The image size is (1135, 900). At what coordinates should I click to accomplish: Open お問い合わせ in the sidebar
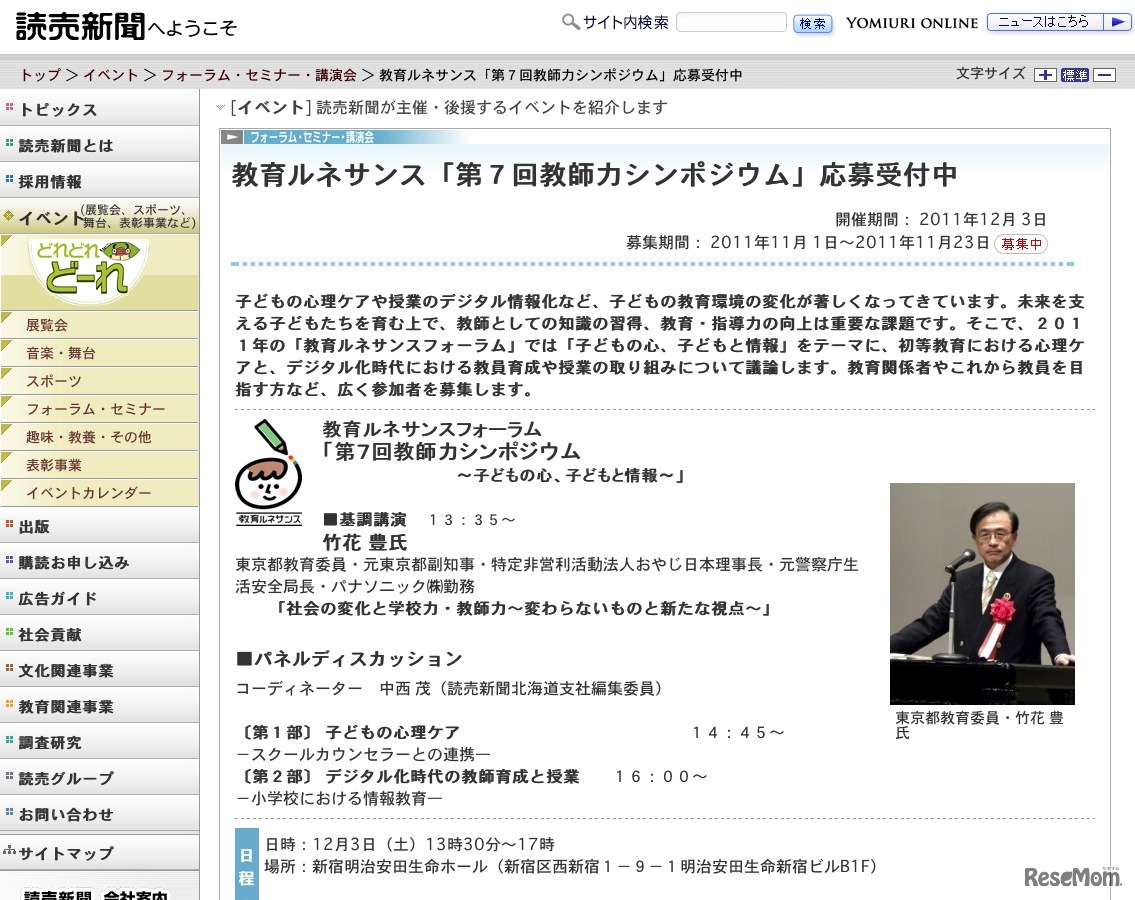(99, 814)
